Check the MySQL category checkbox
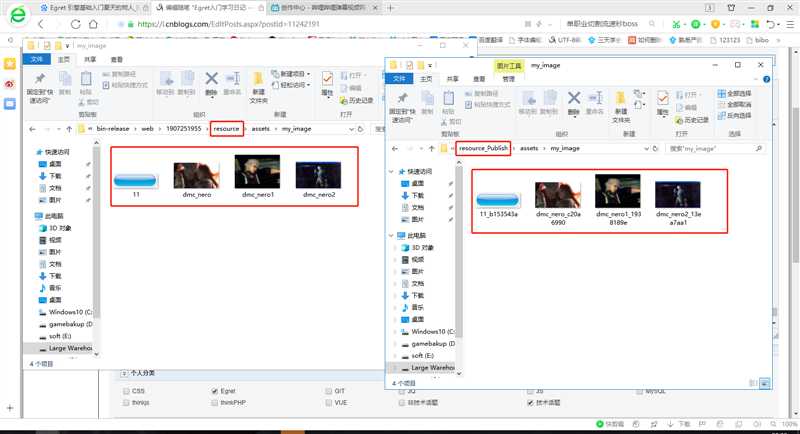800x434 pixels. (639, 391)
